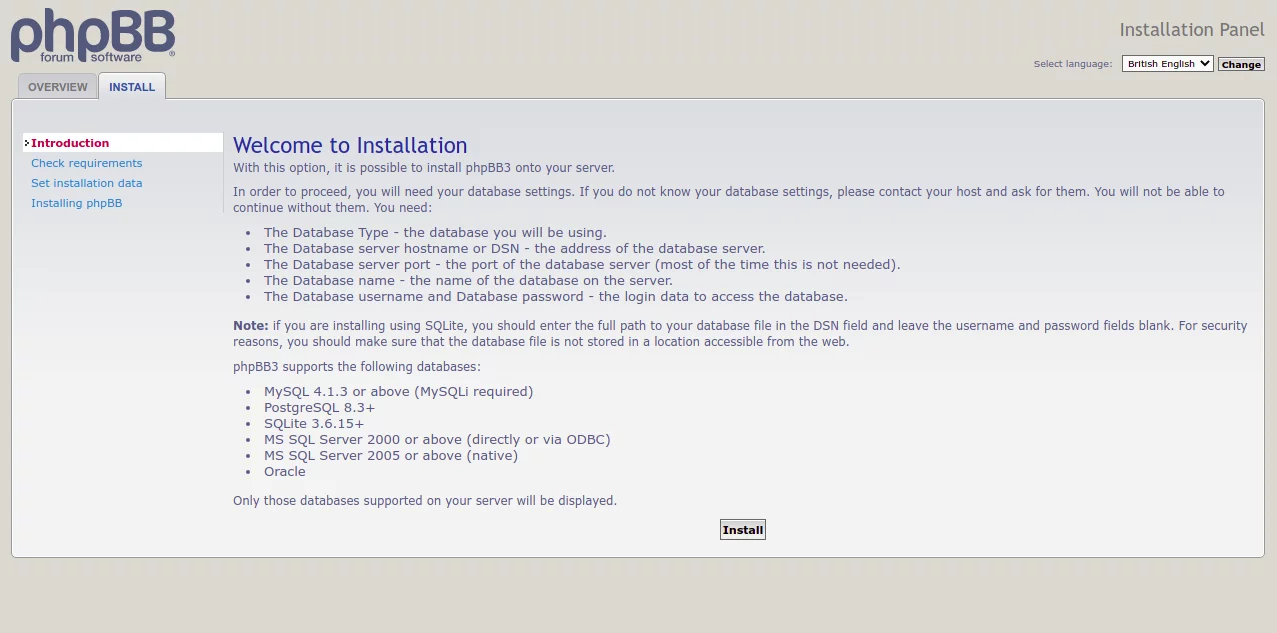
Task: Click the phpBB forum software logo
Action: (x=93, y=36)
